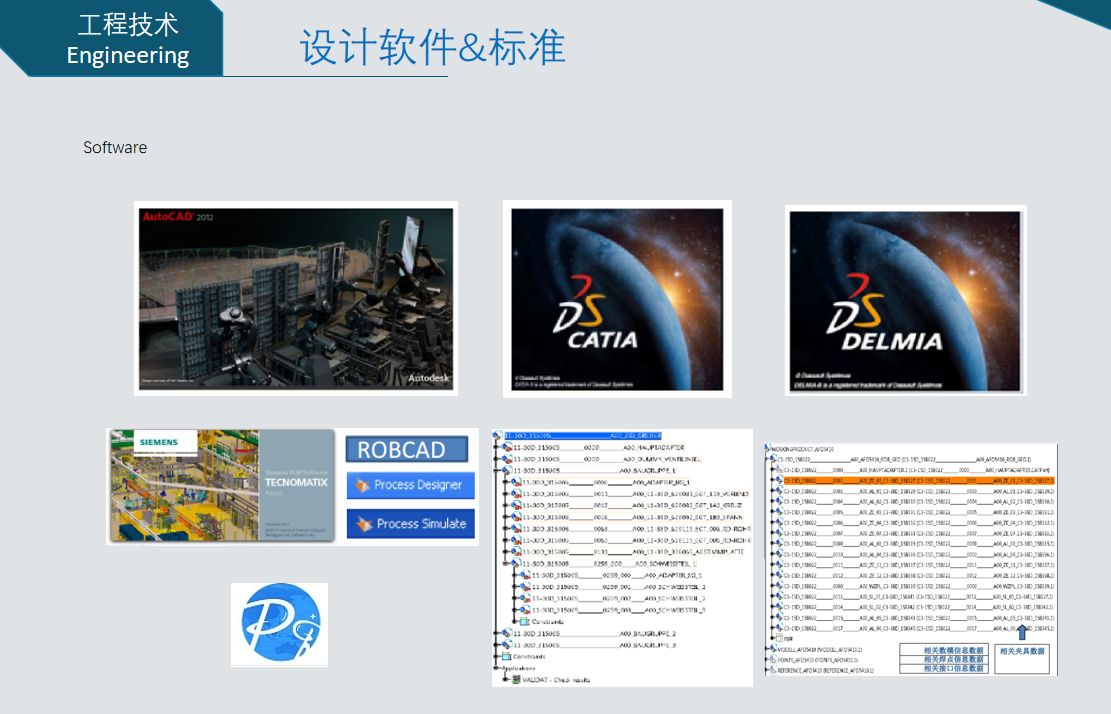Image resolution: width=1111 pixels, height=714 pixels.
Task: Click the Process Simulate button label
Action: 422,524
